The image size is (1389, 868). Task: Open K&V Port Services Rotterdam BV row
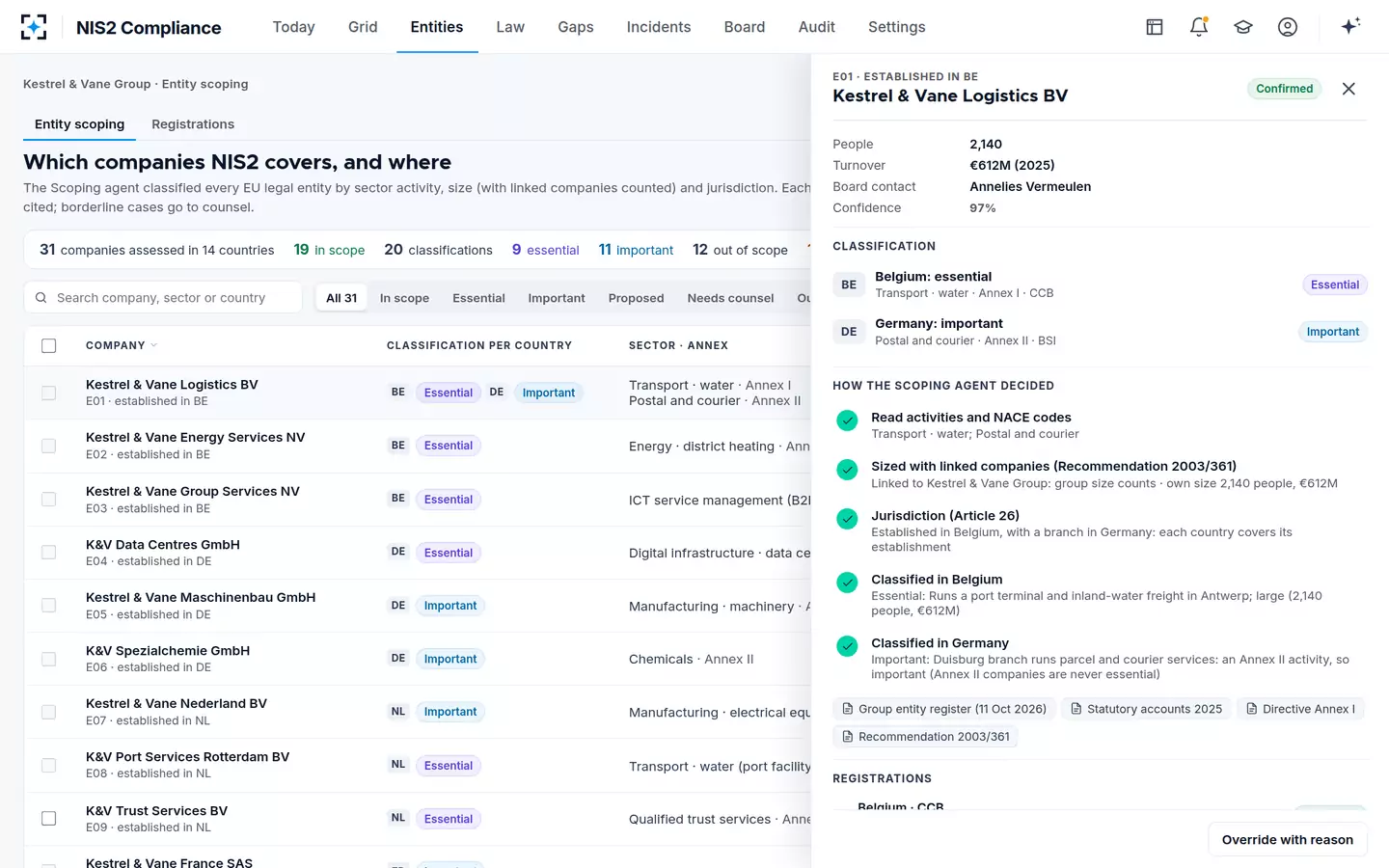coord(418,765)
